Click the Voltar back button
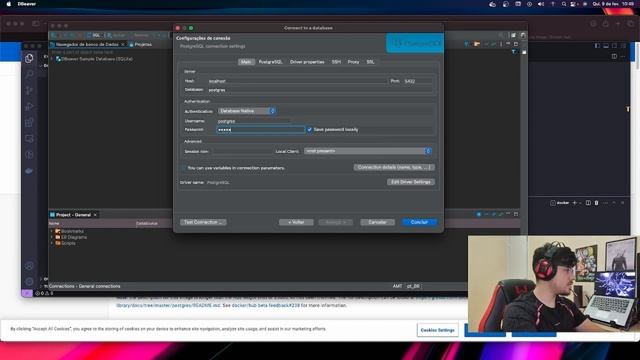640x360 pixels. point(296,222)
